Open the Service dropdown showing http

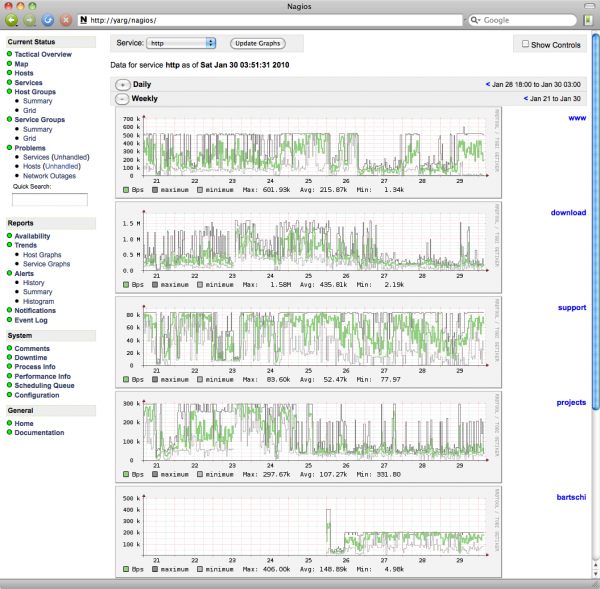click(181, 43)
